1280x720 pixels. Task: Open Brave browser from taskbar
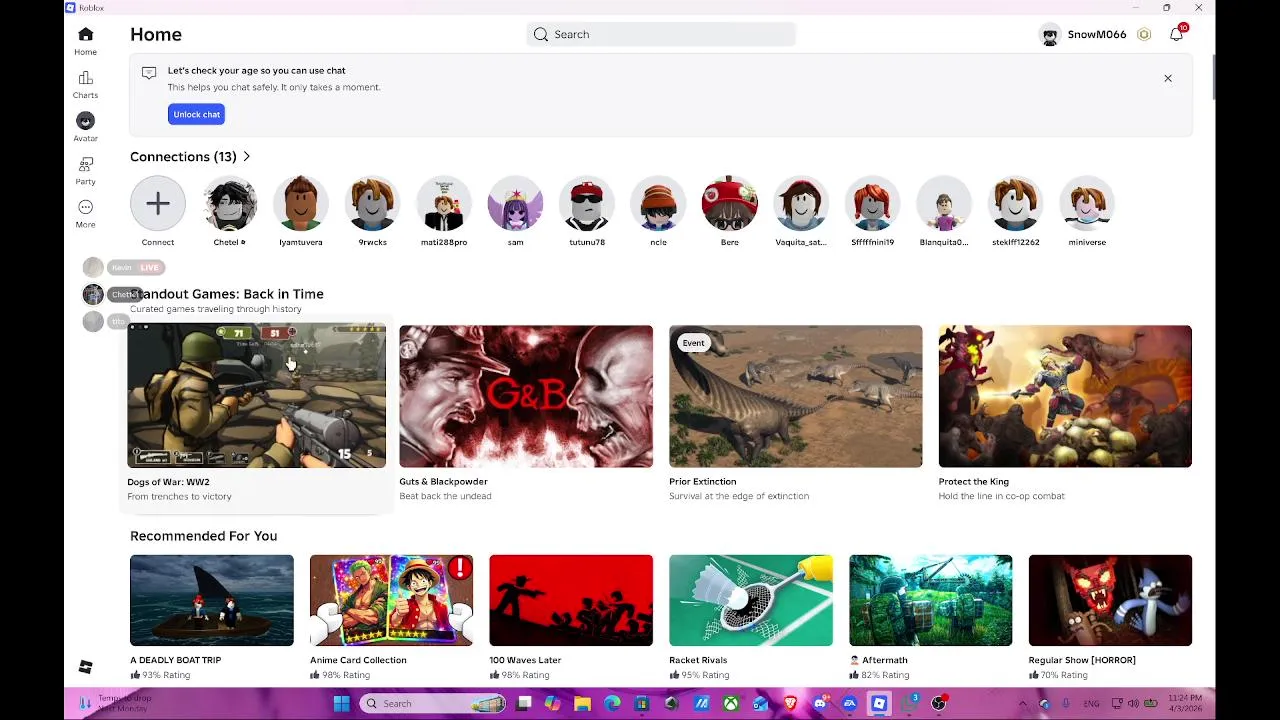pos(790,703)
